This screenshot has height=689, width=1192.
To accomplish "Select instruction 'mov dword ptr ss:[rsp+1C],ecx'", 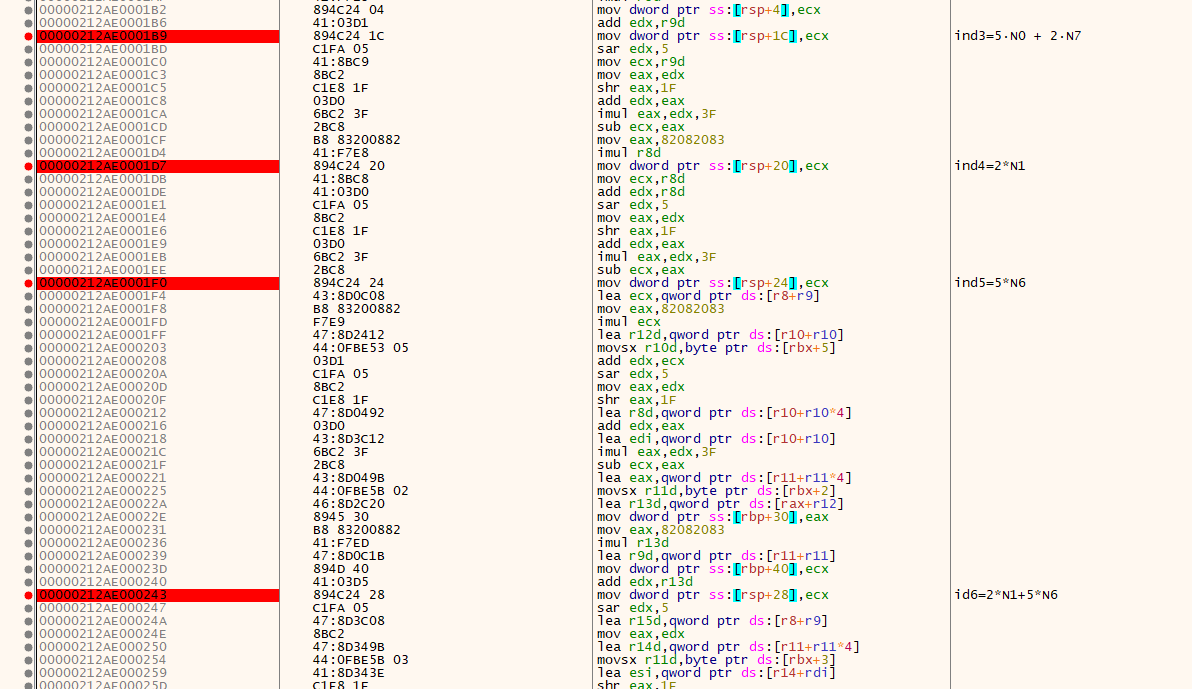I will 712,36.
